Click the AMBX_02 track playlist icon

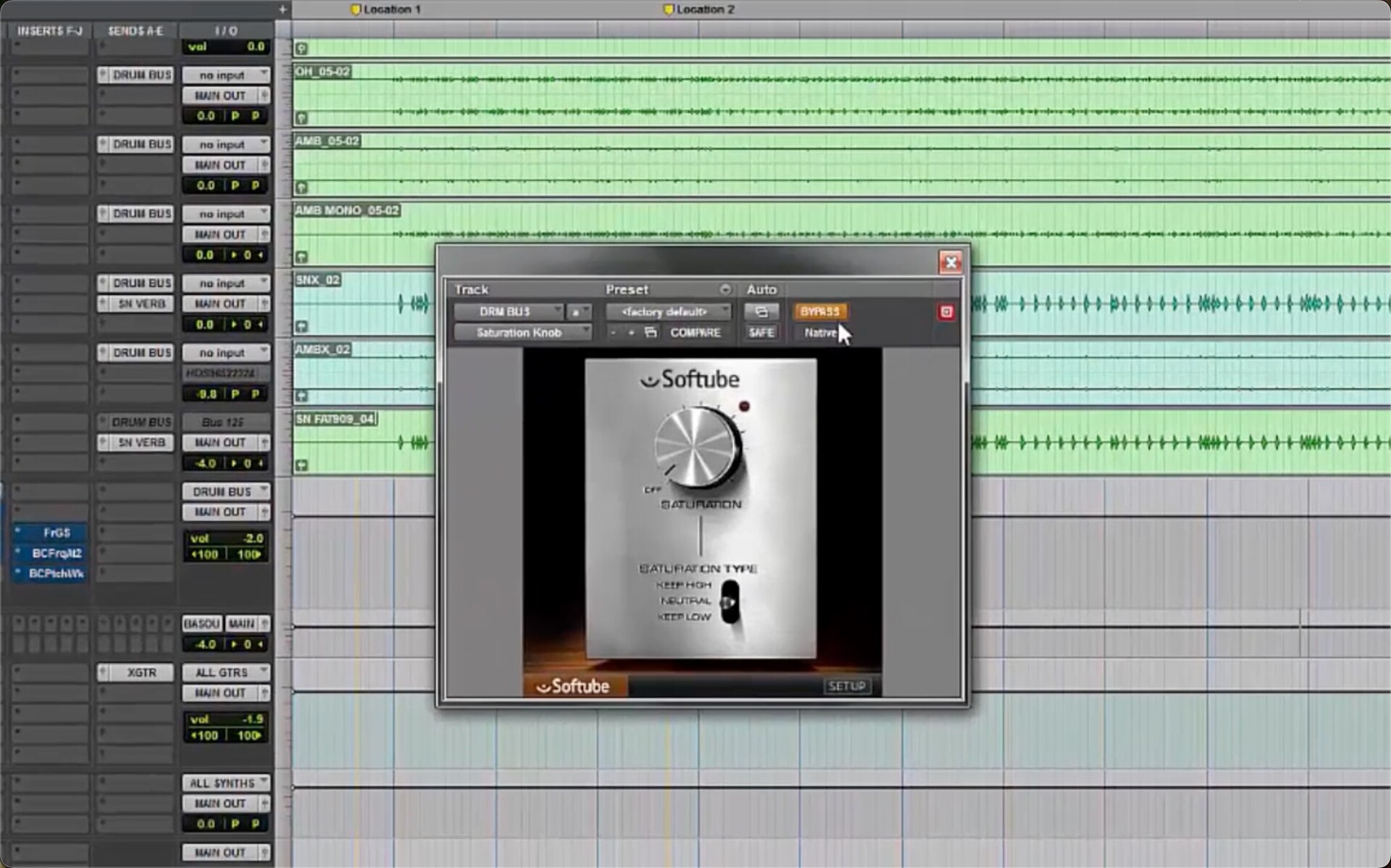click(302, 396)
